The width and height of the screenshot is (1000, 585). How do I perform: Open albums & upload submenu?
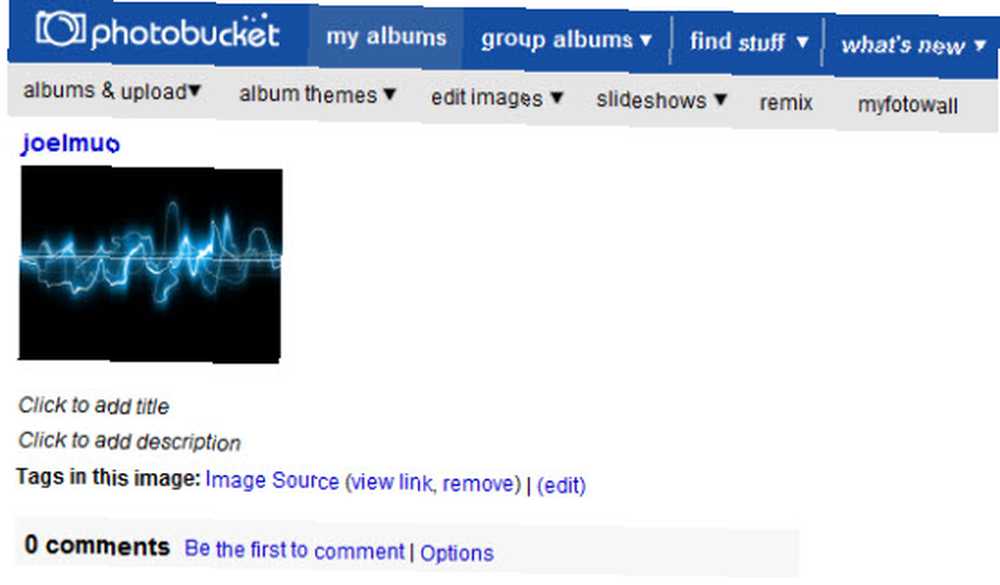pos(112,91)
